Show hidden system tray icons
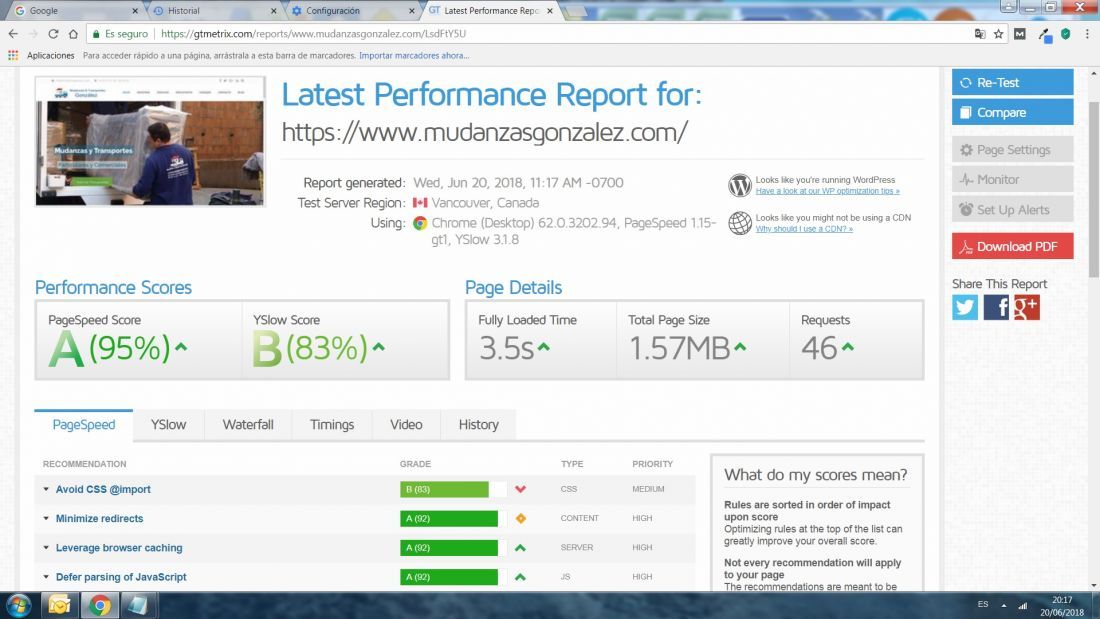Image resolution: width=1100 pixels, height=619 pixels. point(1004,605)
